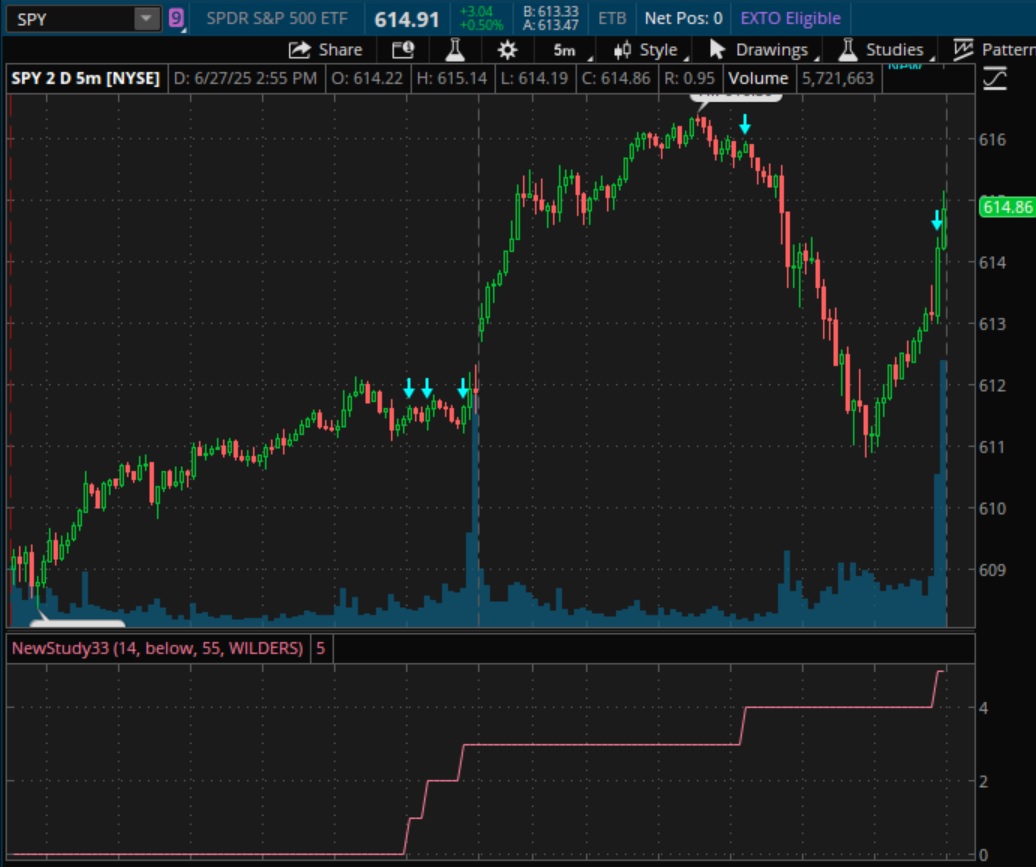Click the 612 price axis label
Image resolution: width=1036 pixels, height=867 pixels.
point(992,385)
